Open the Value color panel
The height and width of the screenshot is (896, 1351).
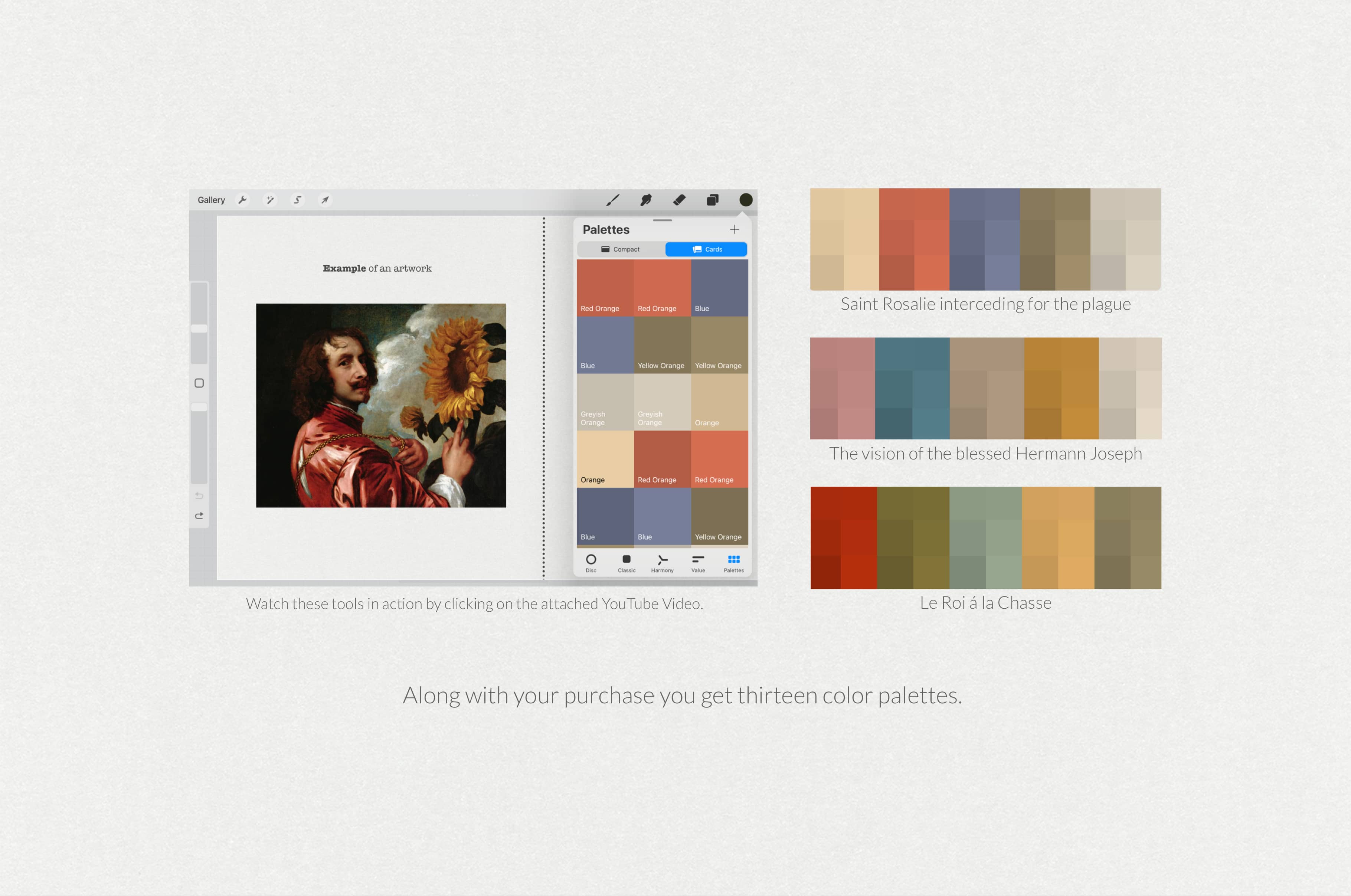coord(697,563)
